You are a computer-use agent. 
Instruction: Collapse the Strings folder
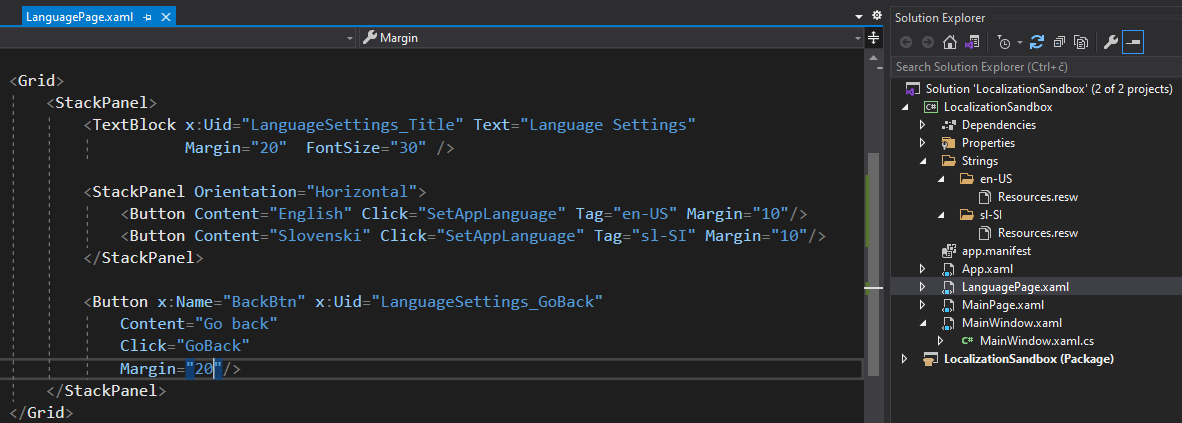pyautogui.click(x=923, y=161)
